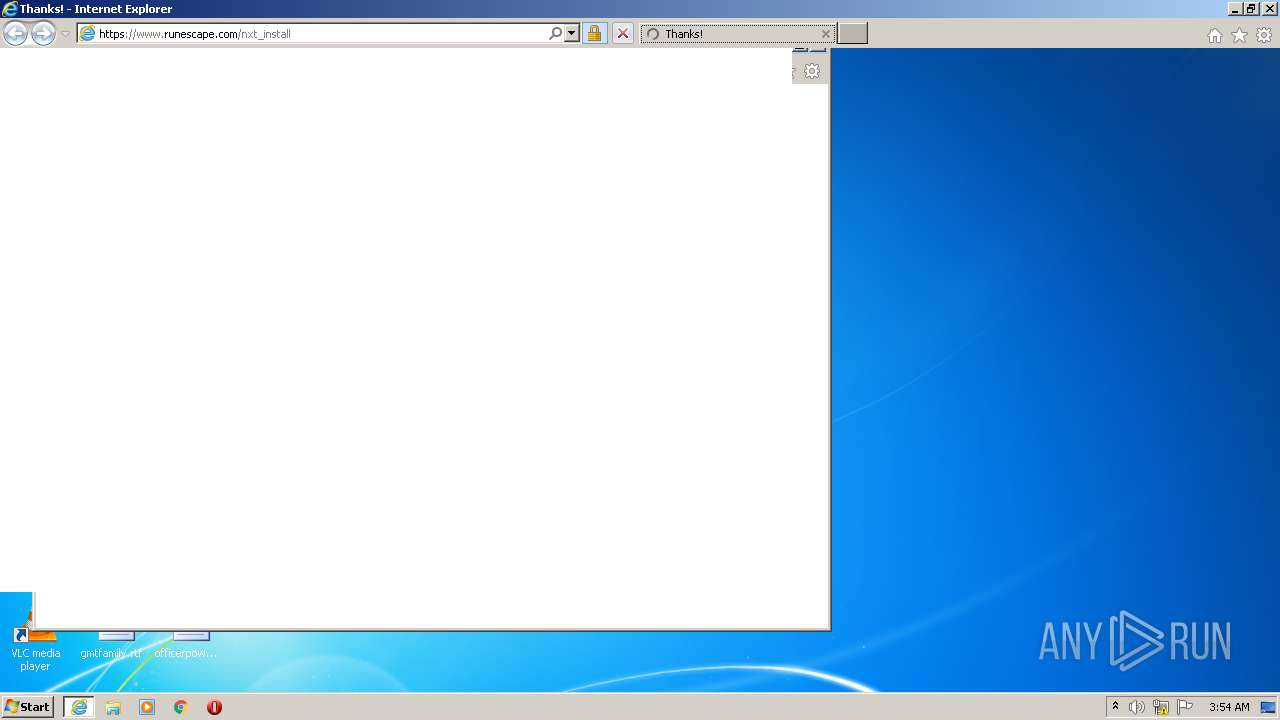The height and width of the screenshot is (720, 1280).
Task: Click the gear icon on the page panel
Action: click(812, 71)
